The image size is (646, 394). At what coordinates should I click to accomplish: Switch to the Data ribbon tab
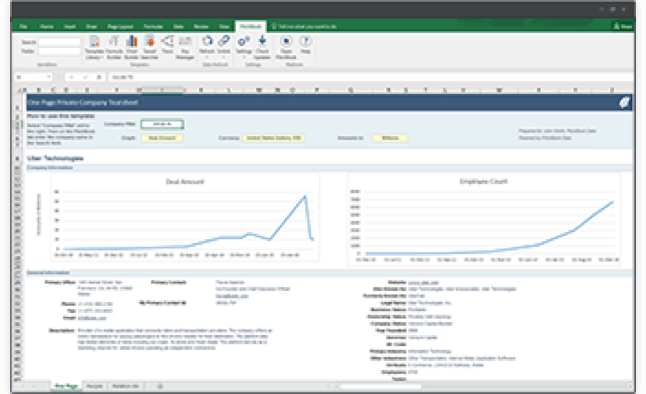pos(178,26)
